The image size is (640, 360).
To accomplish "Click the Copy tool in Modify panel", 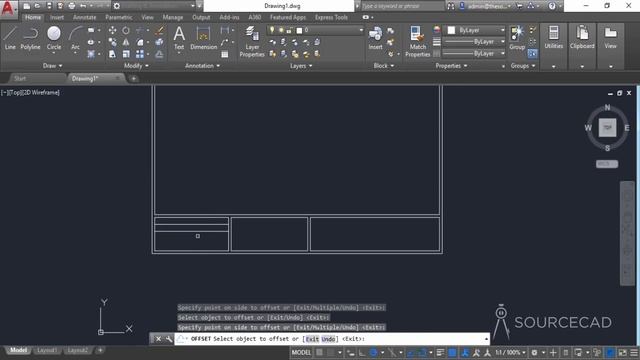I will 112,42.
